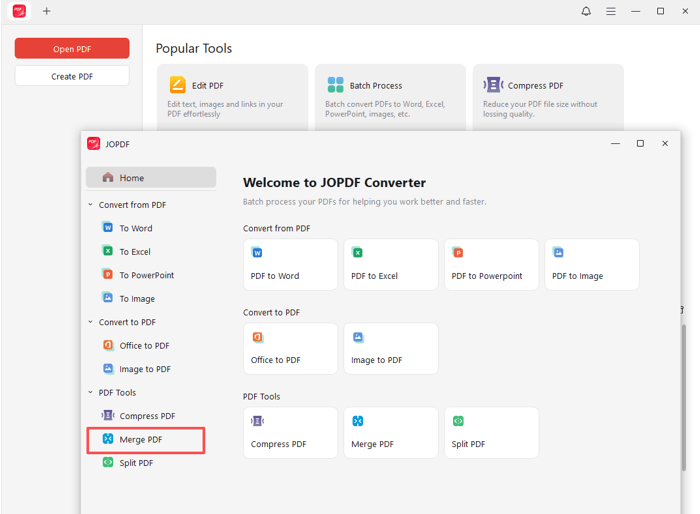This screenshot has height=514, width=700.
Task: Click the PowerPoint icon beside To PowerPoint
Action: (x=108, y=274)
